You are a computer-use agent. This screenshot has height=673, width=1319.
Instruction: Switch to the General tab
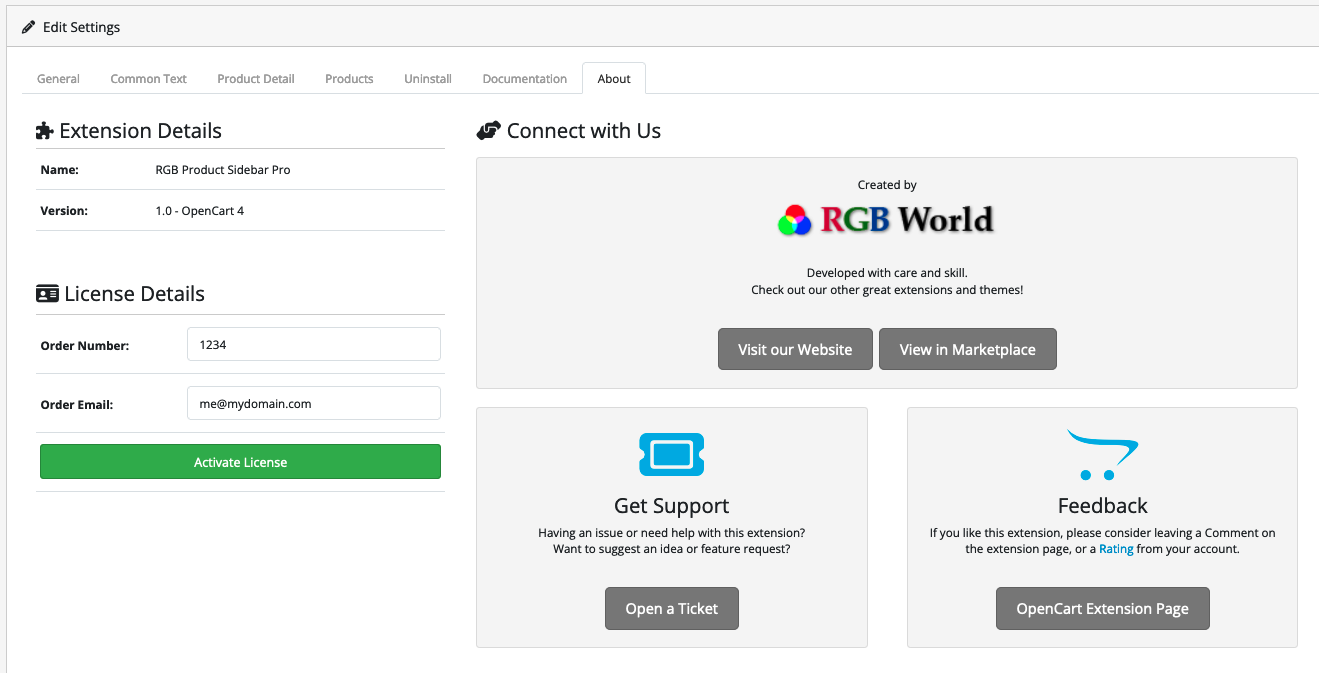tap(58, 79)
